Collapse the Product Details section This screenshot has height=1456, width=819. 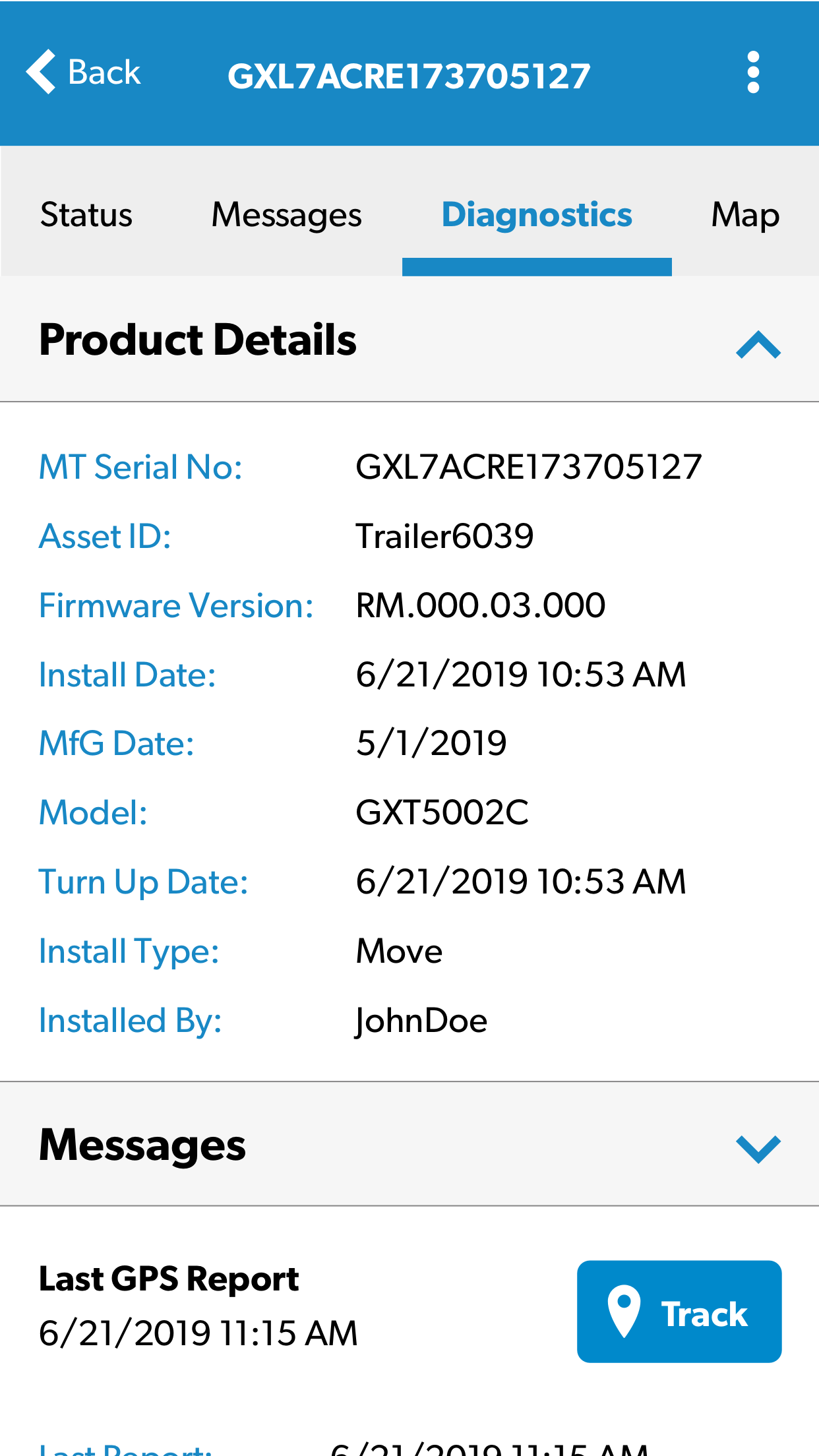coord(758,344)
